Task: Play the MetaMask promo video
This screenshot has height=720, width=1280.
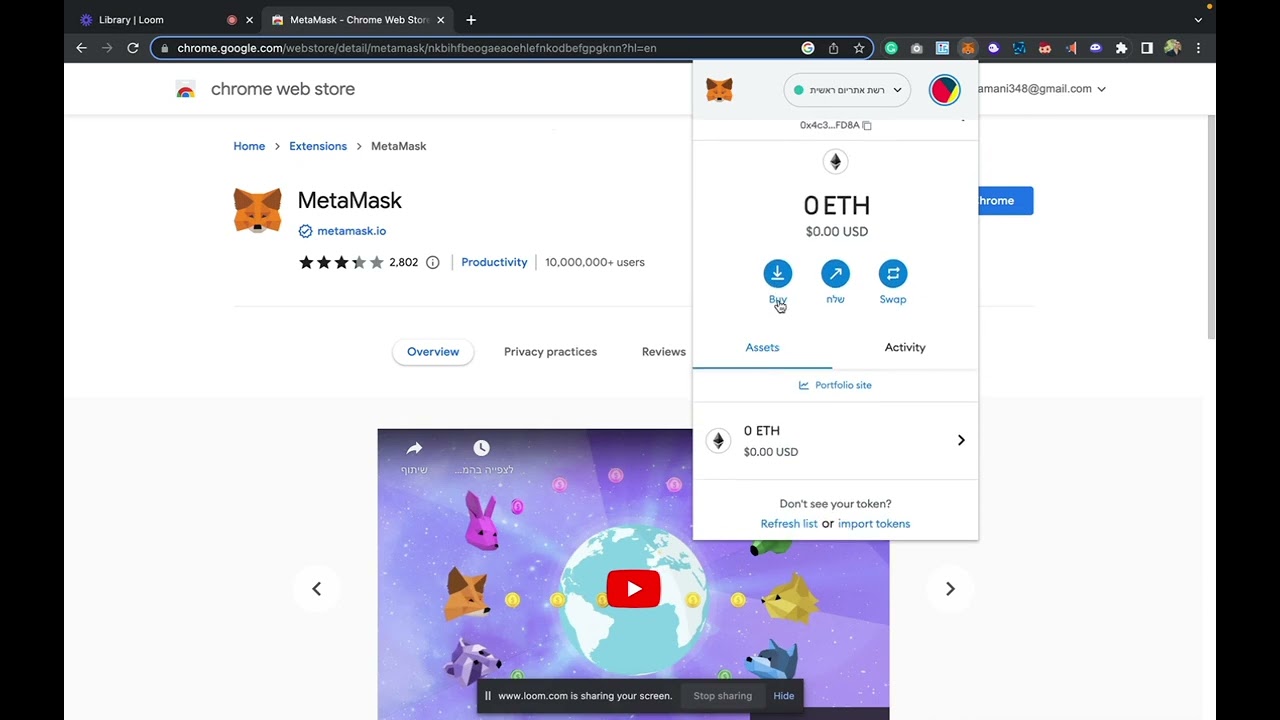Action: [x=633, y=589]
